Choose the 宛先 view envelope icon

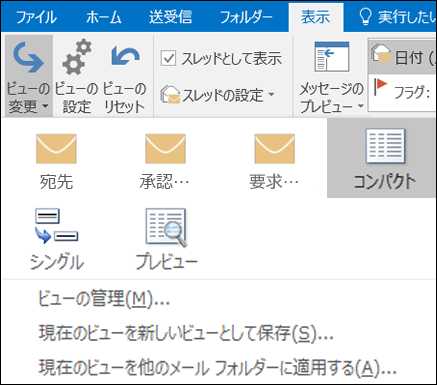pyautogui.click(x=56, y=149)
